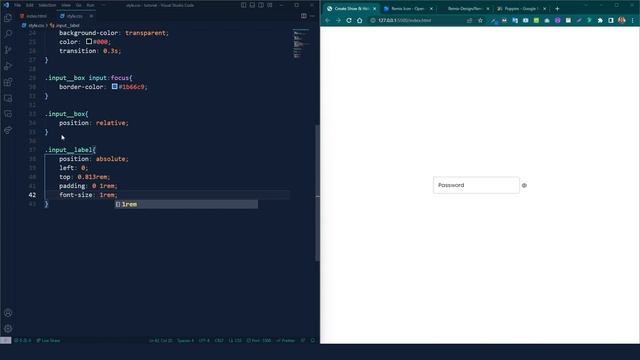640x360 pixels.
Task: Click the Spaces indentation setting in status bar
Action: (185, 340)
